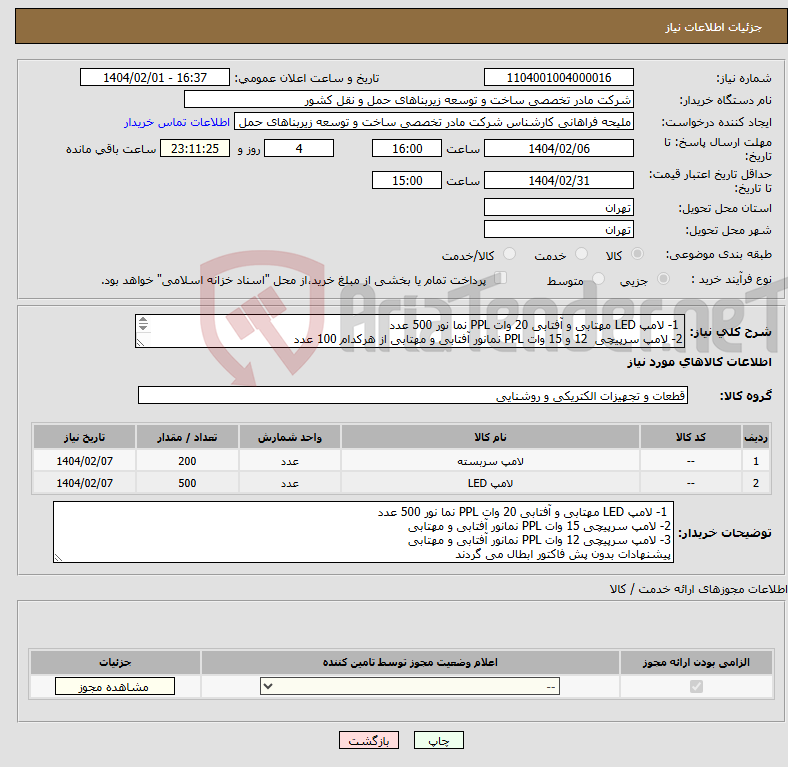Select the کالا/خدمت radio button

coord(510,254)
